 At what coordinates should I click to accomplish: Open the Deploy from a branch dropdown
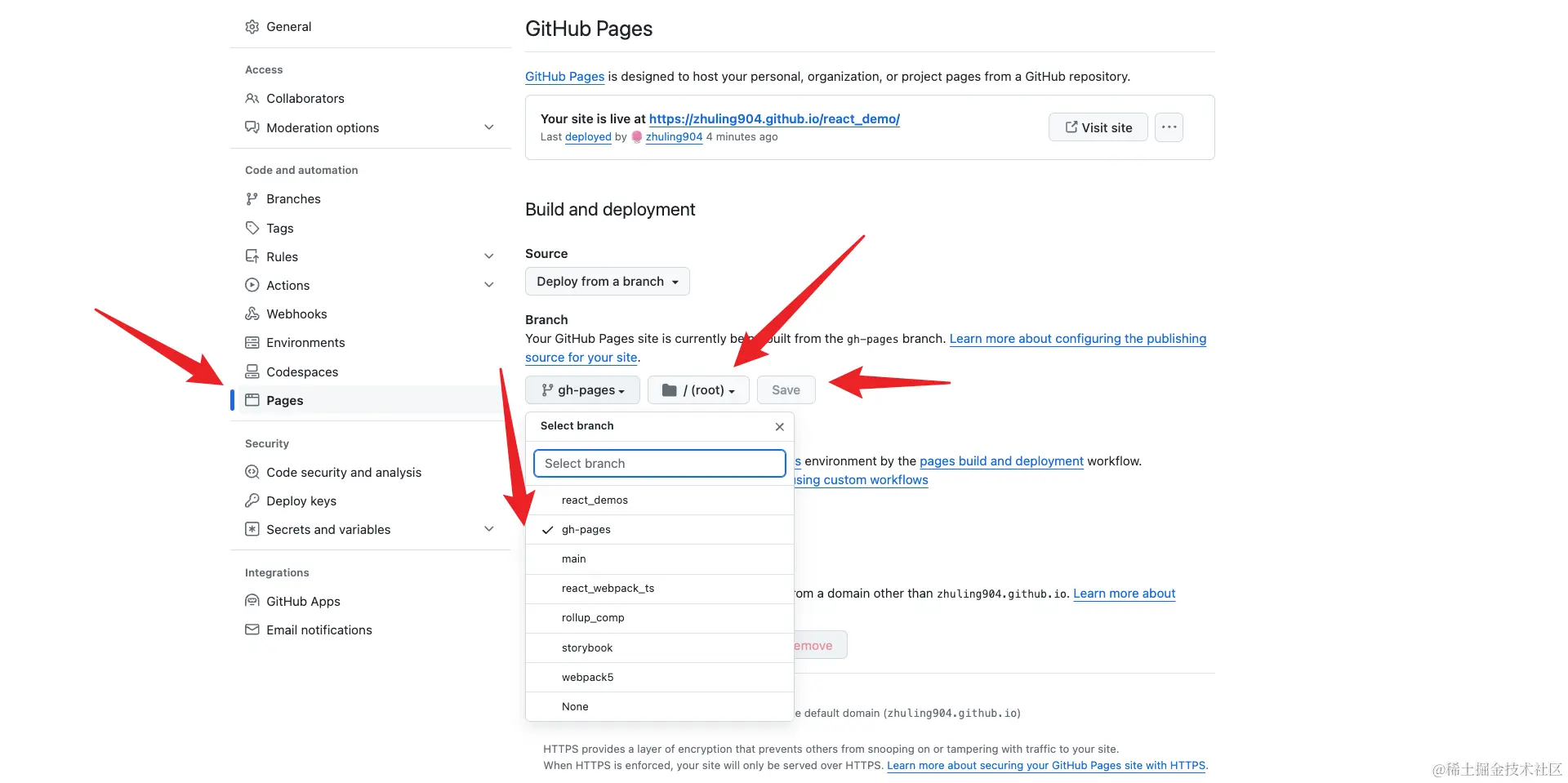click(x=608, y=282)
